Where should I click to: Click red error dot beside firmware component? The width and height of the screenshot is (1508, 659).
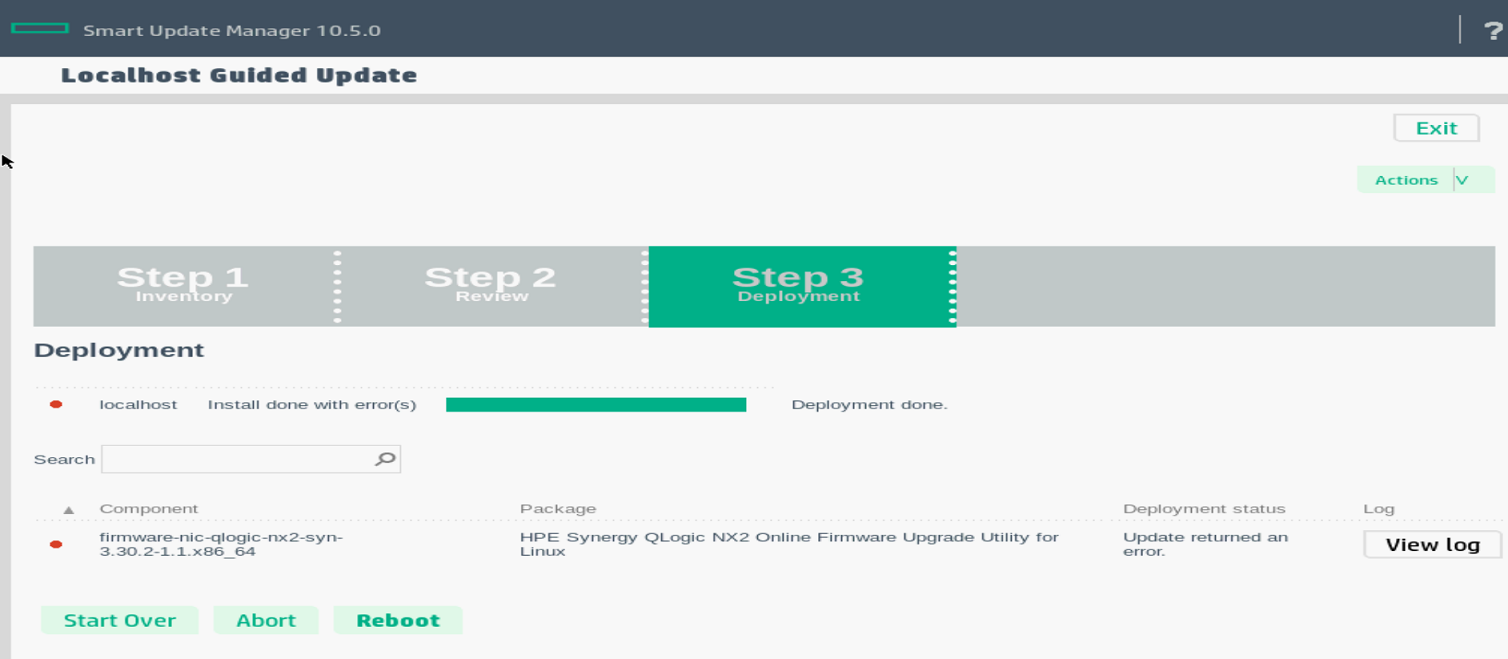56,544
